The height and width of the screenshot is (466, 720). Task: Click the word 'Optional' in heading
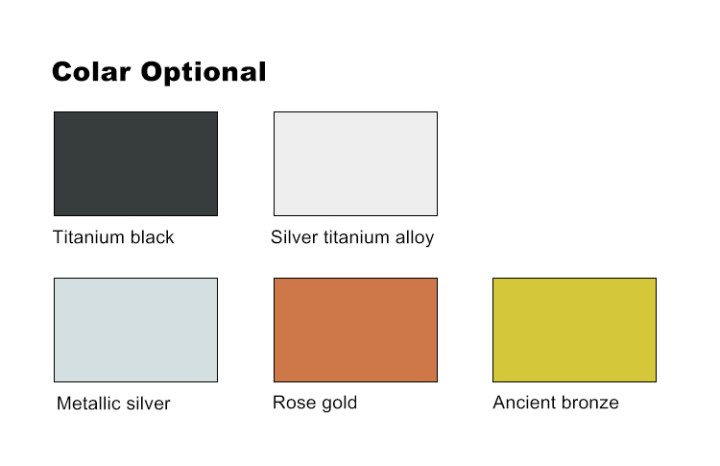[203, 73]
